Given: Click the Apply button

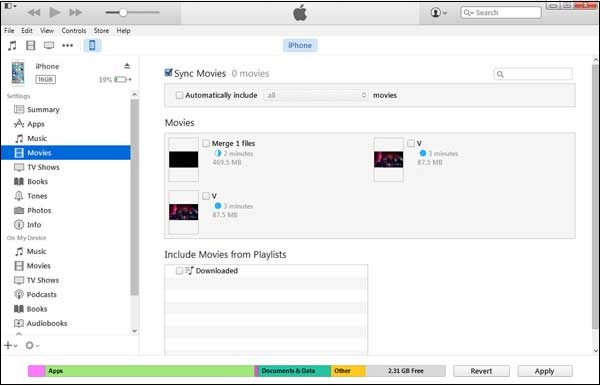Looking at the screenshot, I should 545,371.
